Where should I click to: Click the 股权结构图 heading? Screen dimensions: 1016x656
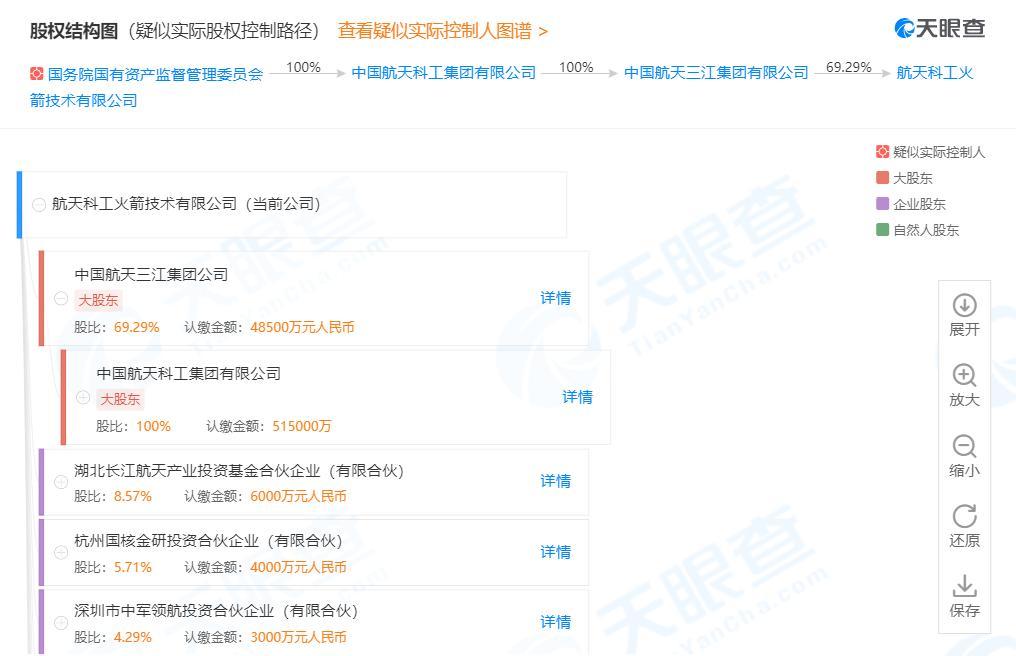point(74,30)
